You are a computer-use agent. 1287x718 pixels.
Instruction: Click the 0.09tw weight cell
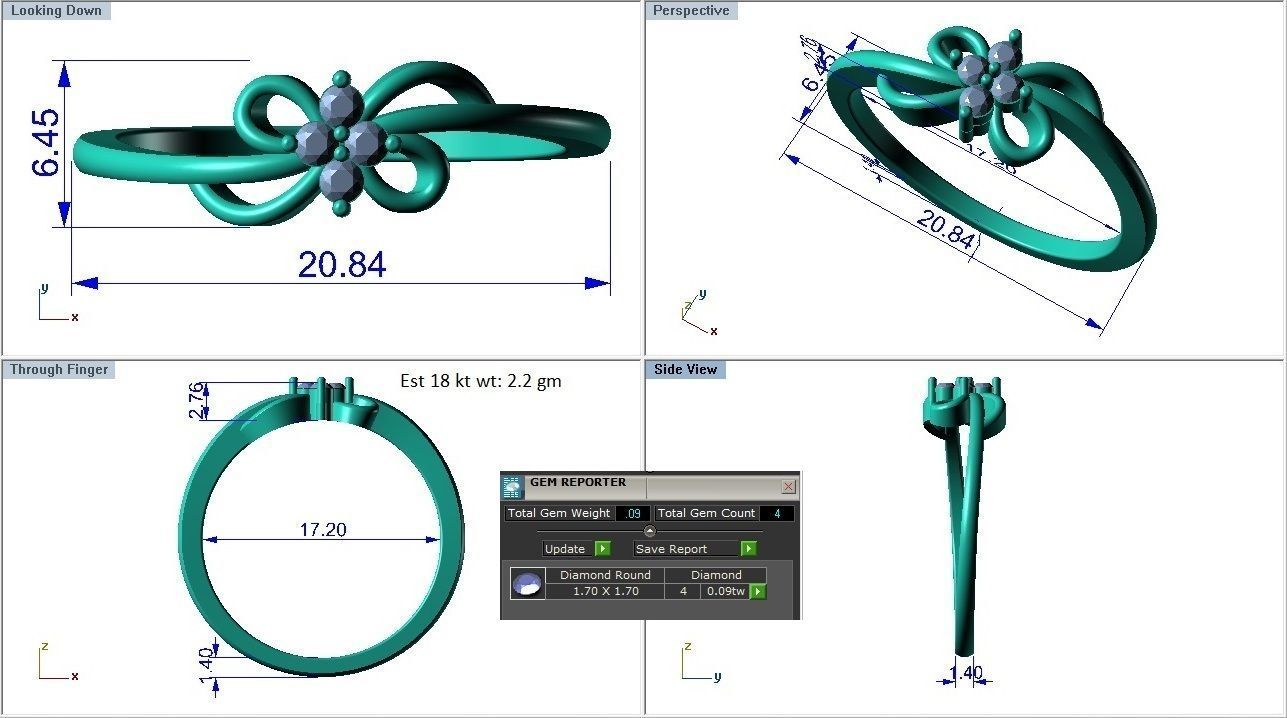coord(725,591)
